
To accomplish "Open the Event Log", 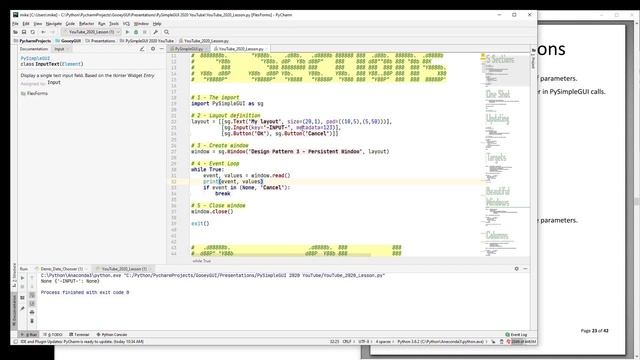I will coord(516,335).
